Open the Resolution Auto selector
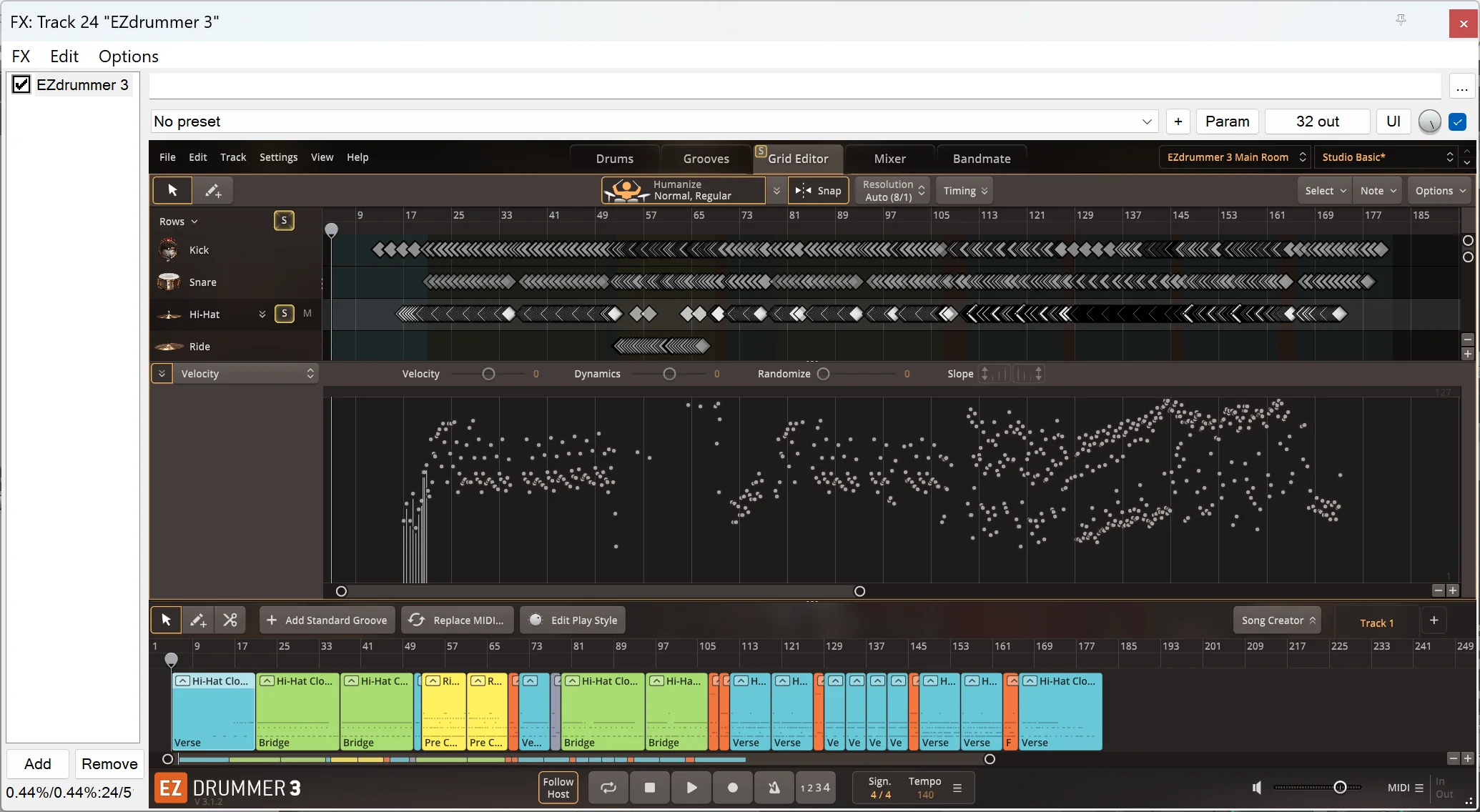 click(x=893, y=191)
